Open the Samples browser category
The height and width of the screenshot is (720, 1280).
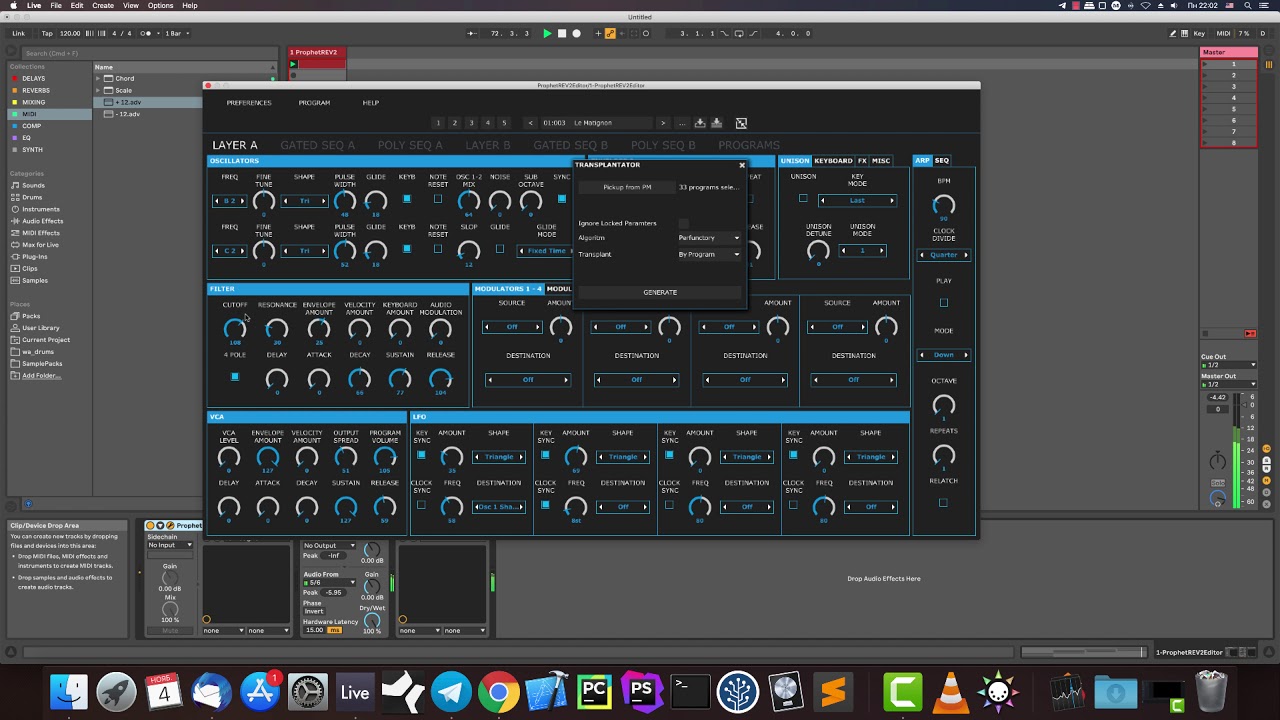point(34,281)
